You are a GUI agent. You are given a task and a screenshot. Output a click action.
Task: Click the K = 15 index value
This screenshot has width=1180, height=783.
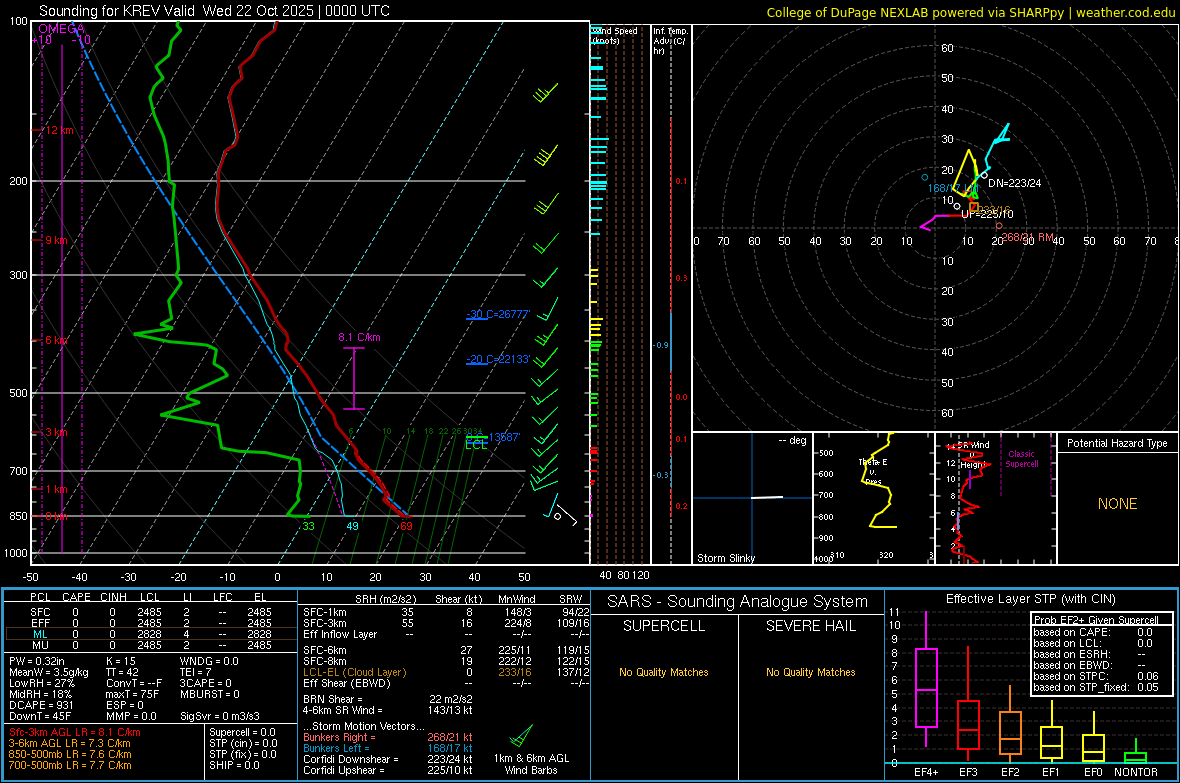pyautogui.click(x=120, y=661)
